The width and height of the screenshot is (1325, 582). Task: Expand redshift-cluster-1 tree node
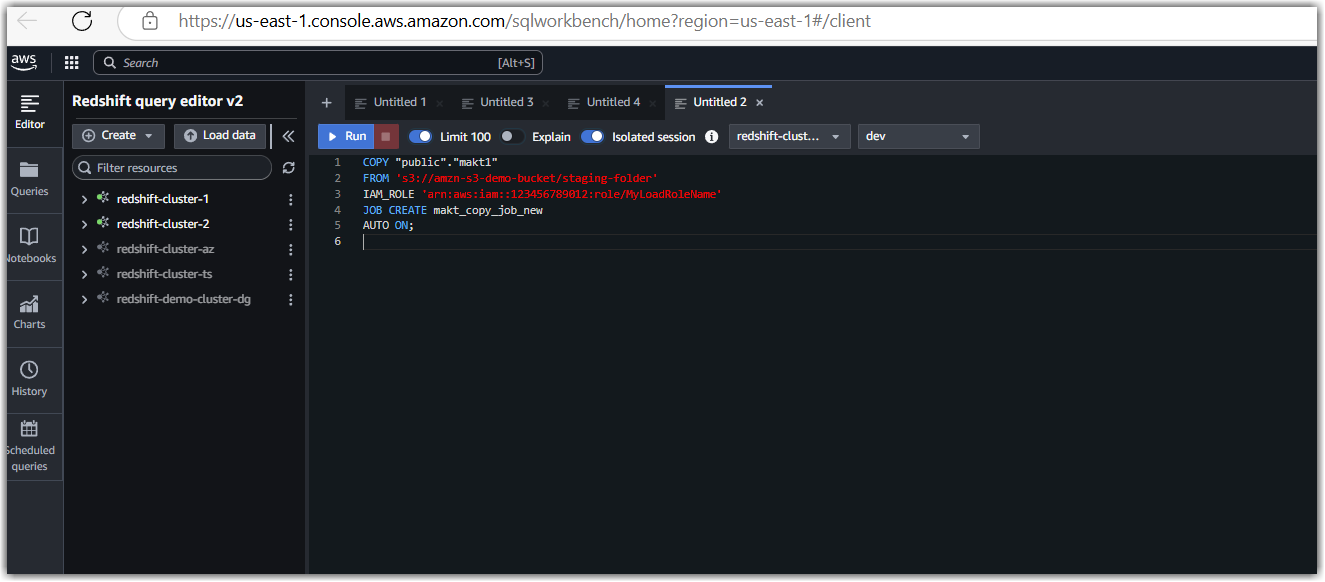85,199
